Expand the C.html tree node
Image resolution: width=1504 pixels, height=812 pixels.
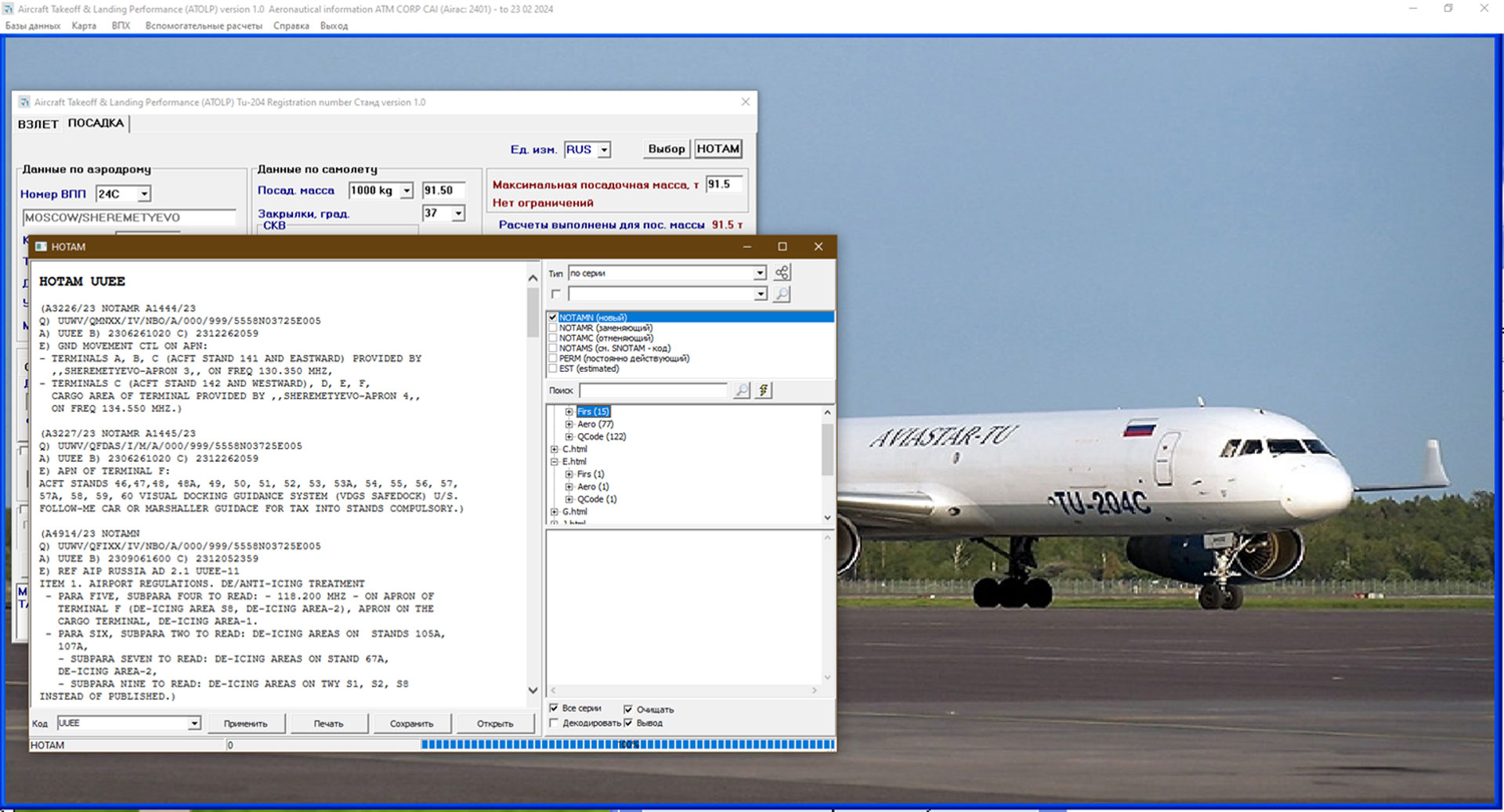coord(555,449)
